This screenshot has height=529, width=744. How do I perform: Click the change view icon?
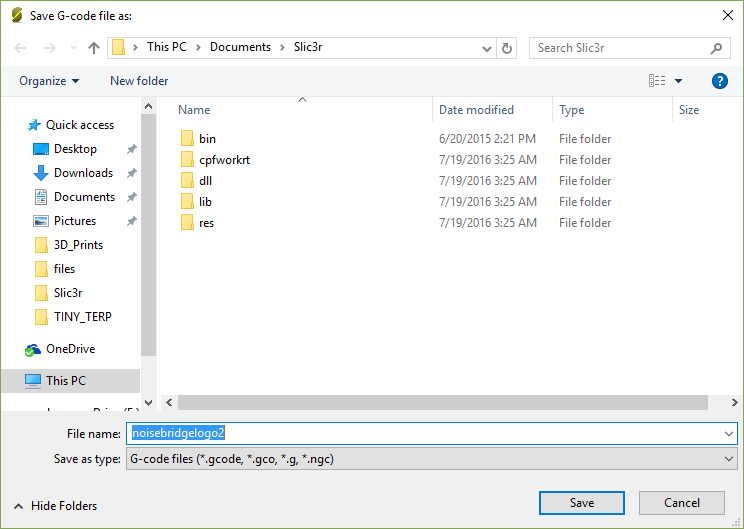pos(657,81)
